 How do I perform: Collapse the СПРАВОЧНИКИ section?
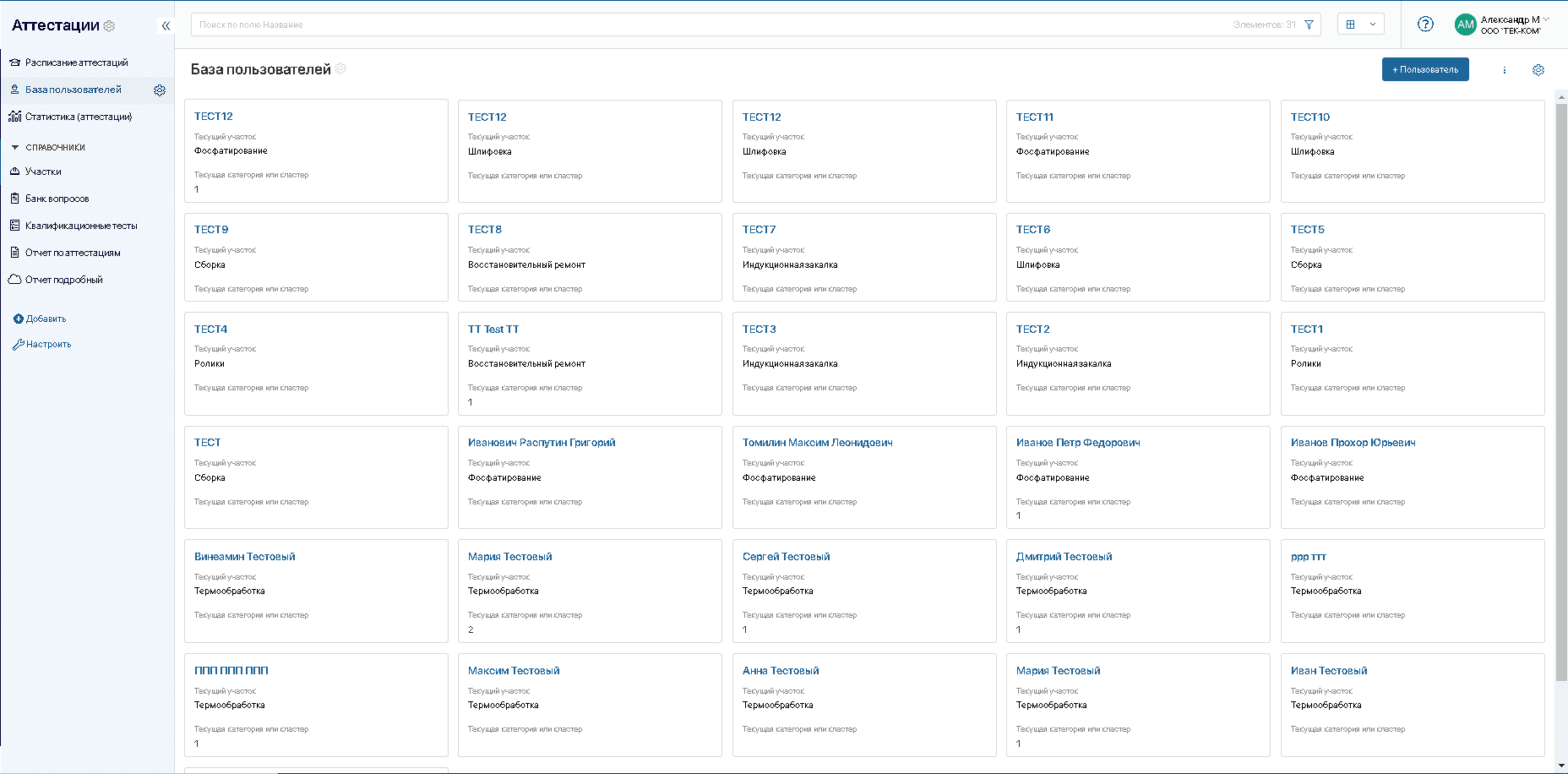[x=15, y=147]
